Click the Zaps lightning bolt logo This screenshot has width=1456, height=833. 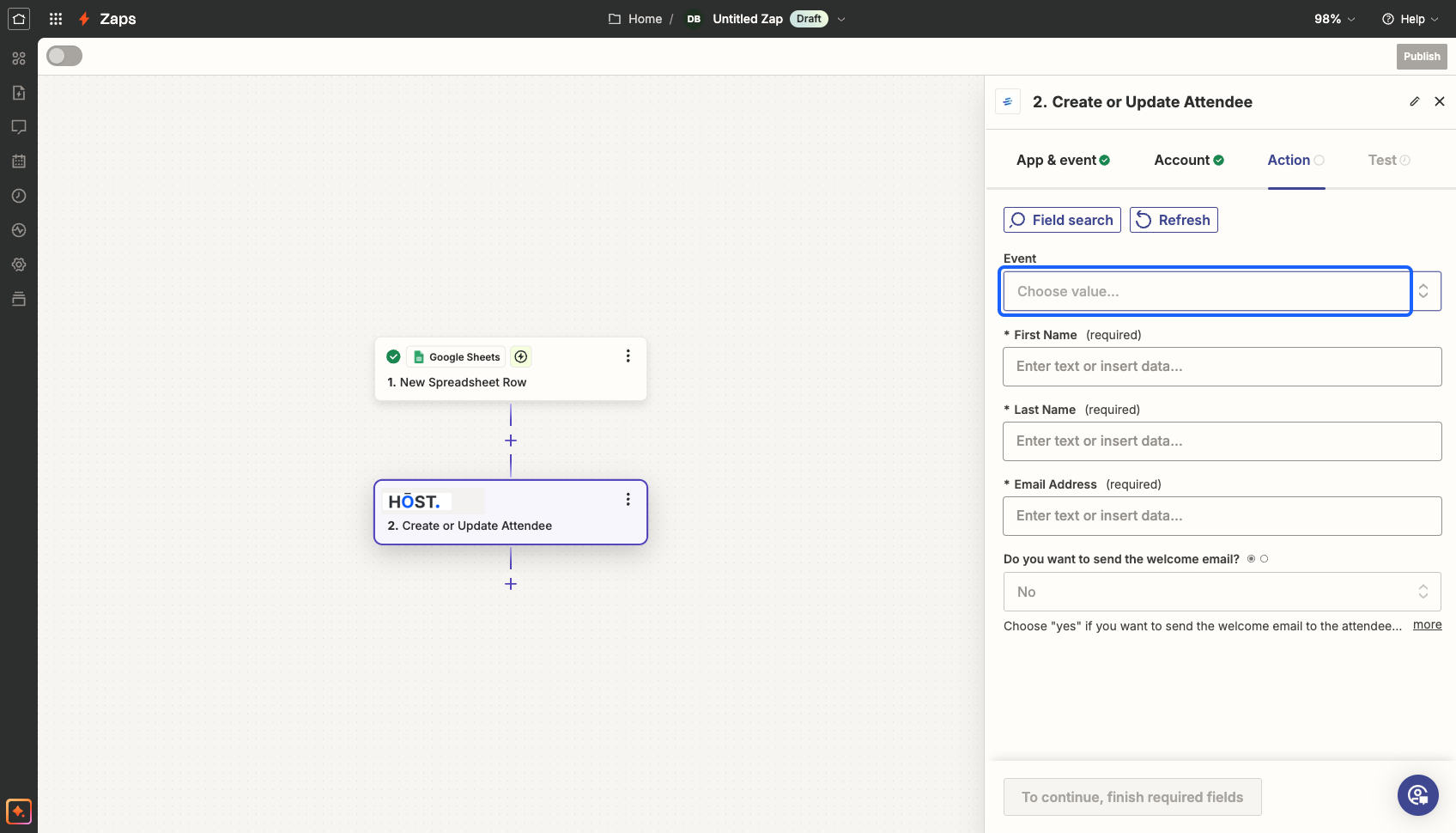[x=84, y=19]
